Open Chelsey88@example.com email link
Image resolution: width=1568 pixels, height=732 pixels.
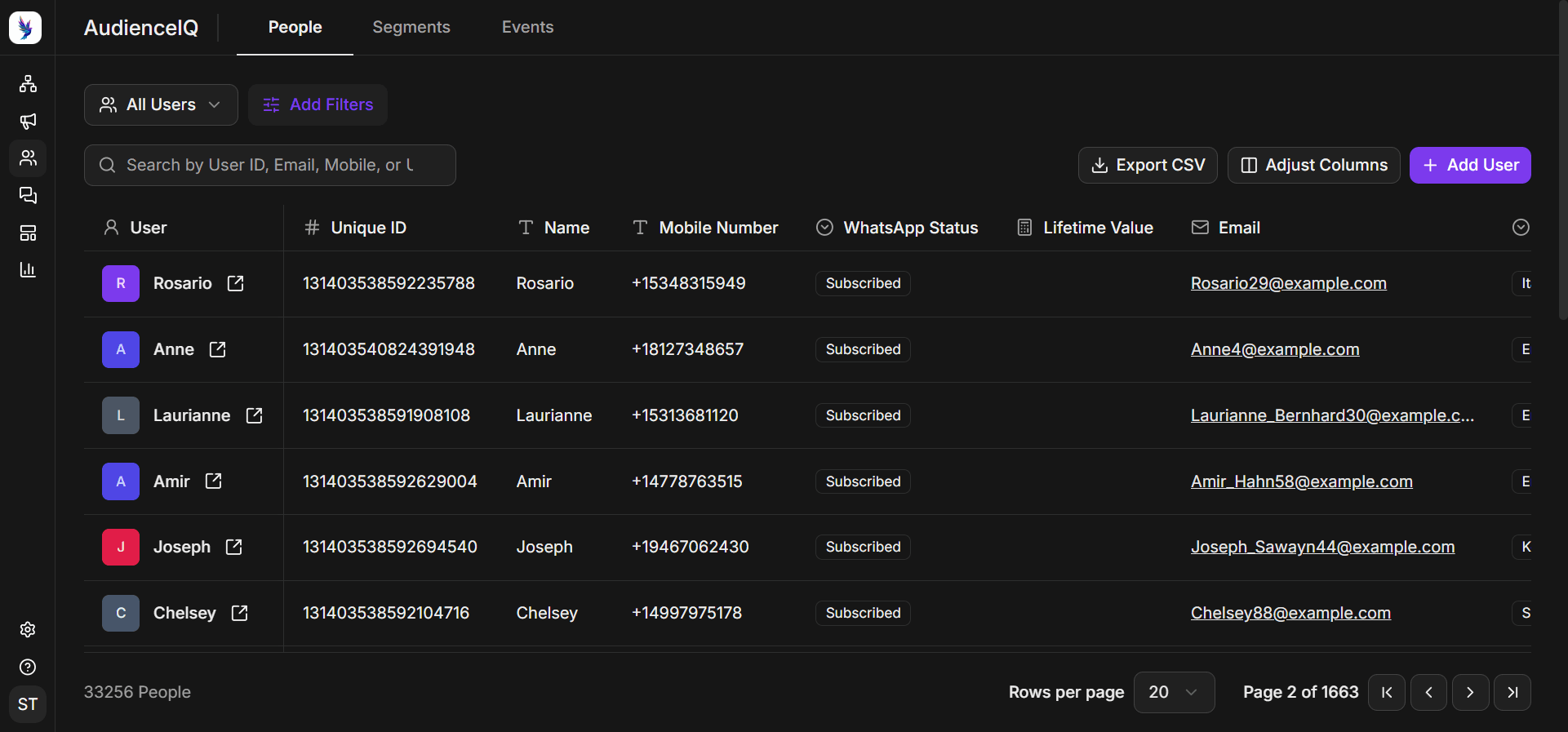(x=1290, y=613)
